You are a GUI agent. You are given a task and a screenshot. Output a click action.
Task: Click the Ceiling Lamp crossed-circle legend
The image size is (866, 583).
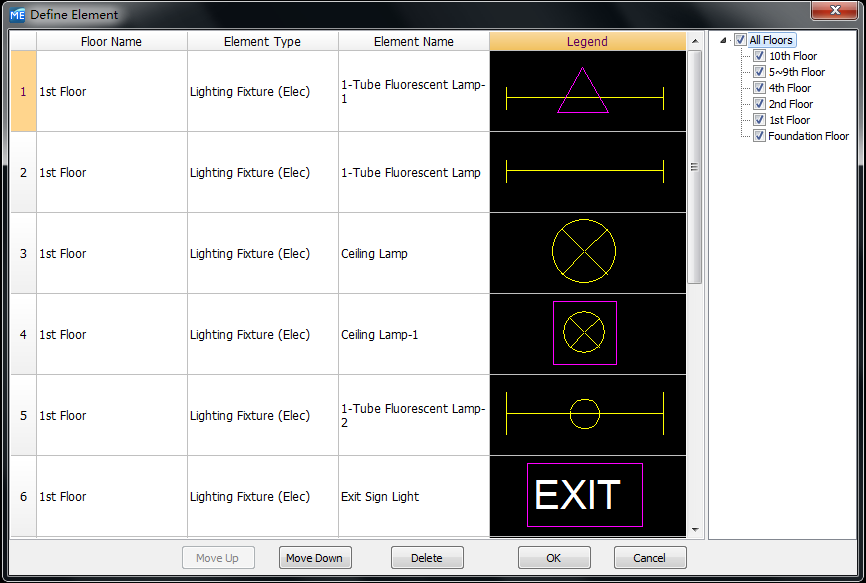[x=584, y=252]
